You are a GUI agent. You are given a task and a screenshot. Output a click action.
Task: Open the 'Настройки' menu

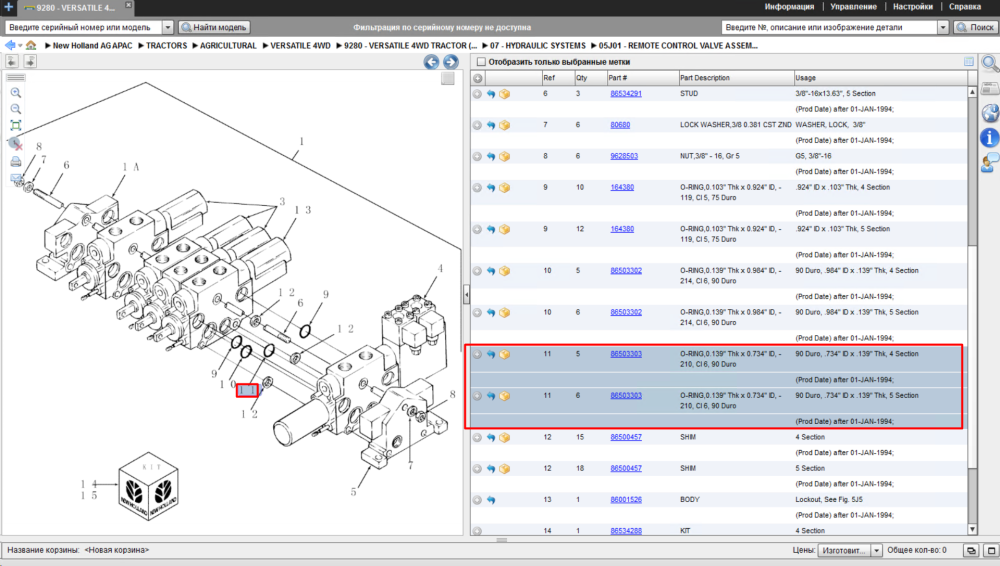(913, 6)
